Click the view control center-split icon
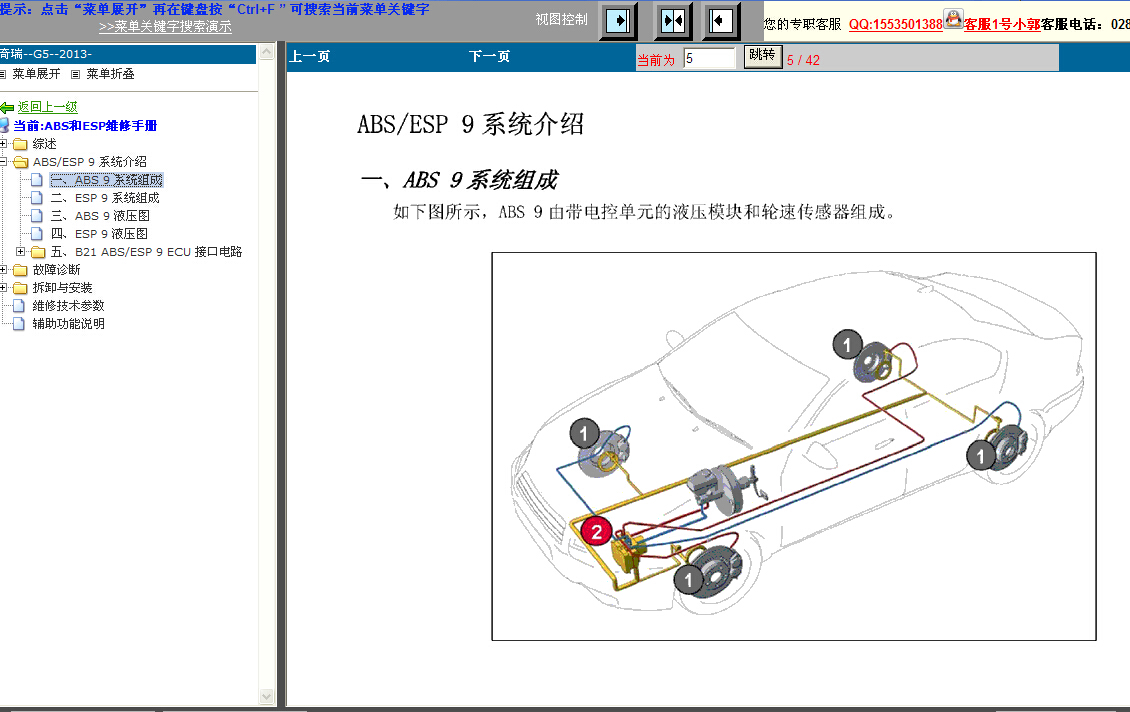 (x=673, y=21)
